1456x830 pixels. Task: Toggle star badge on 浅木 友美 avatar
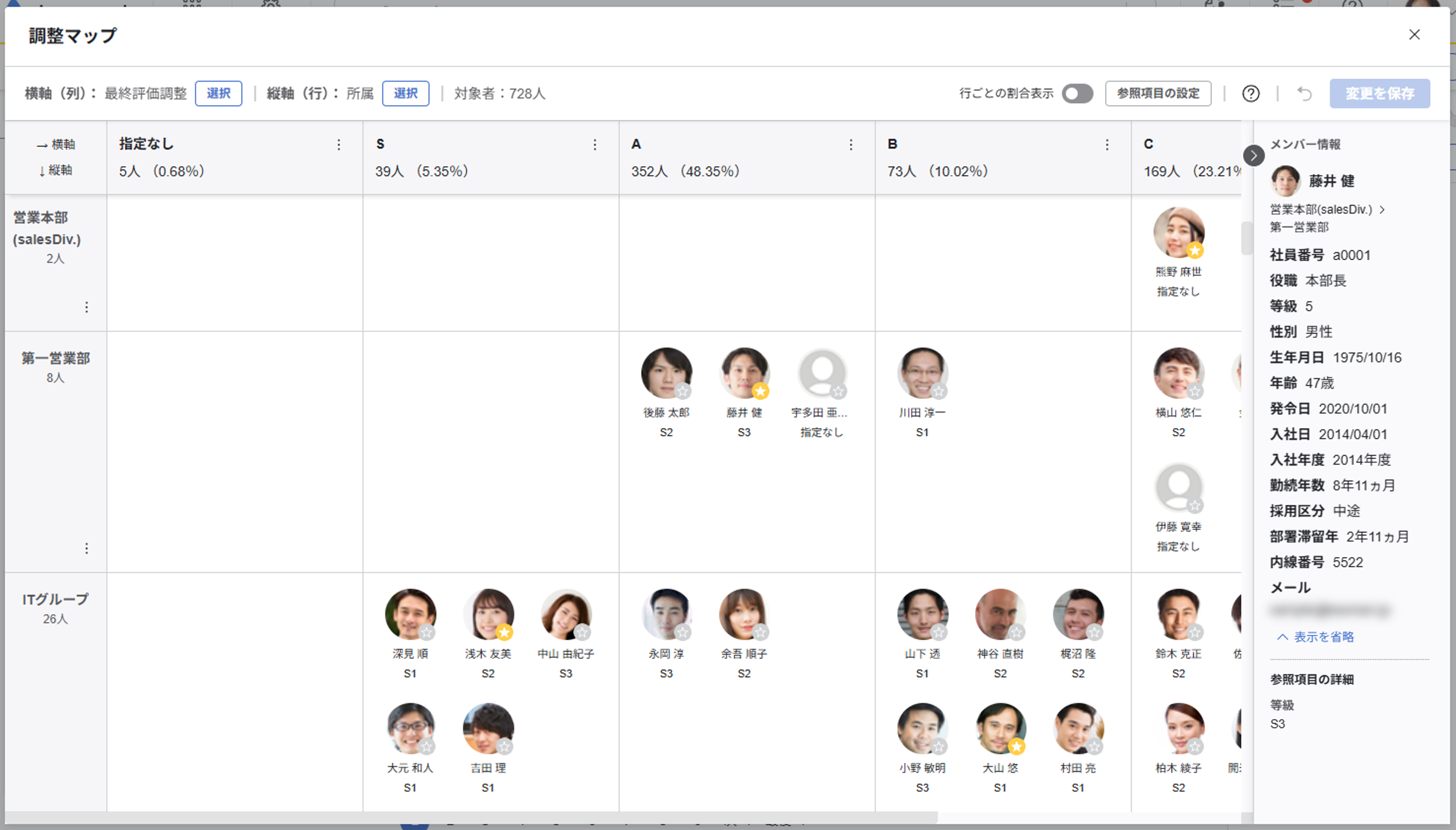tap(504, 632)
